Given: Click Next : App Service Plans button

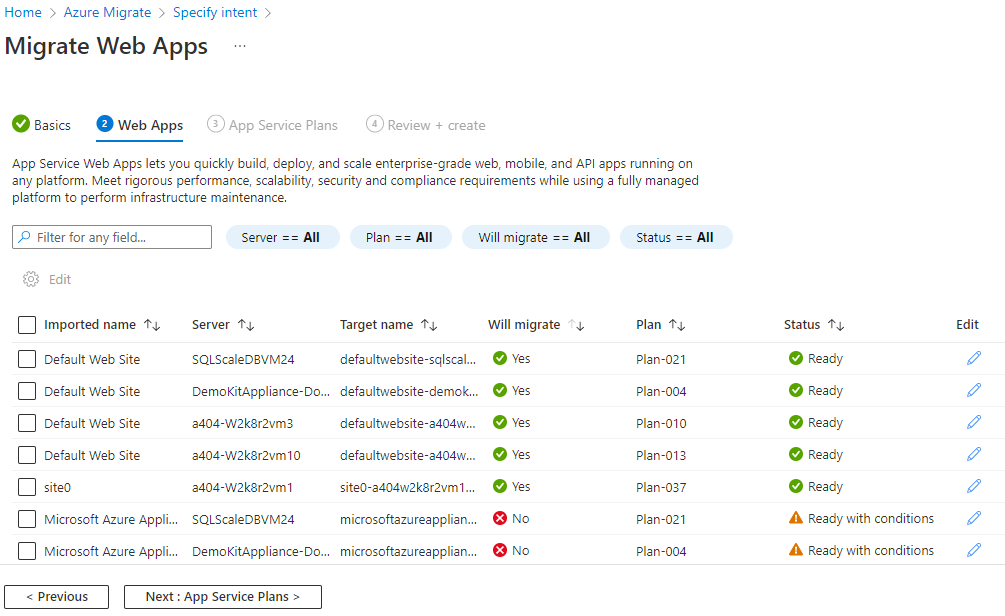Looking at the screenshot, I should (222, 596).
